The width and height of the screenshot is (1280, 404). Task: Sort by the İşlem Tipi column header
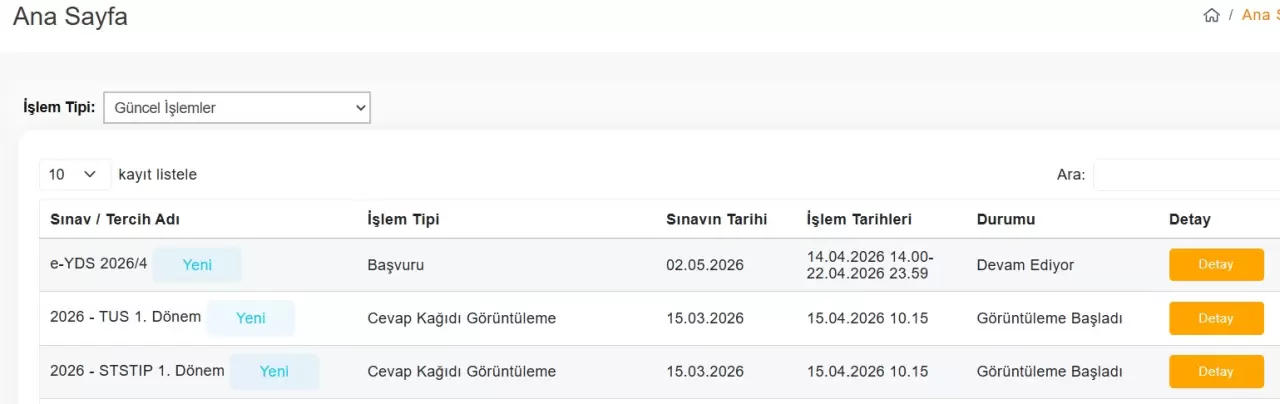[x=404, y=219]
